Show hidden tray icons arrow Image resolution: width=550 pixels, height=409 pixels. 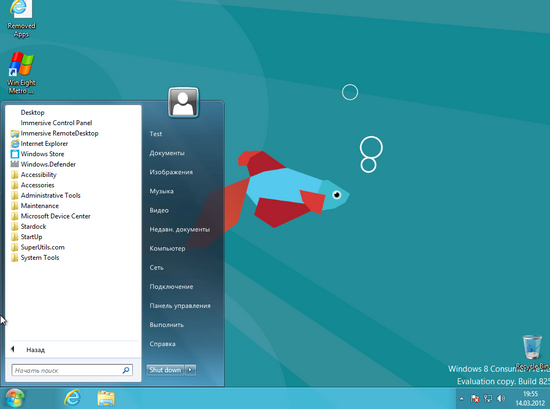pos(462,398)
